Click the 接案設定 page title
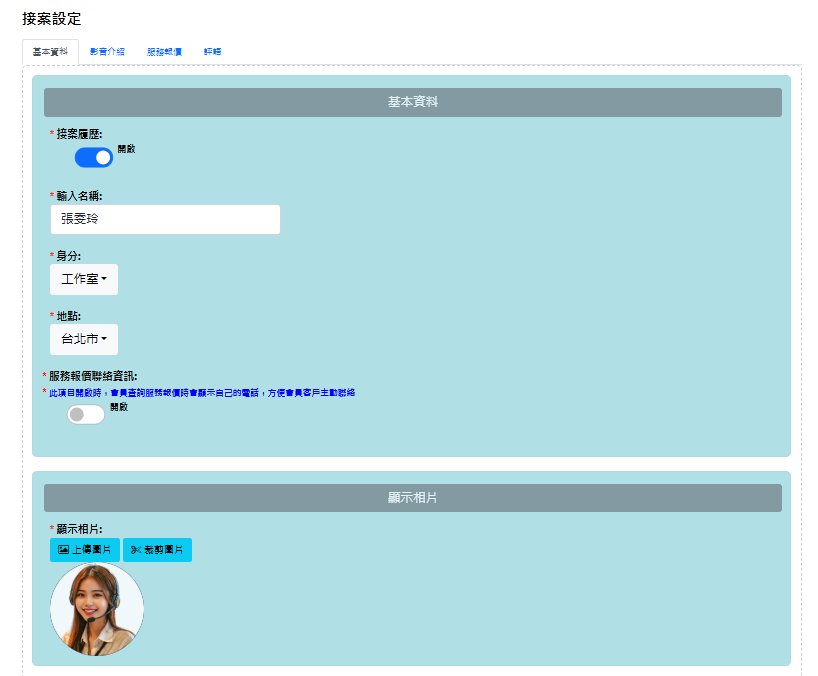This screenshot has width=818, height=676. pos(52,19)
